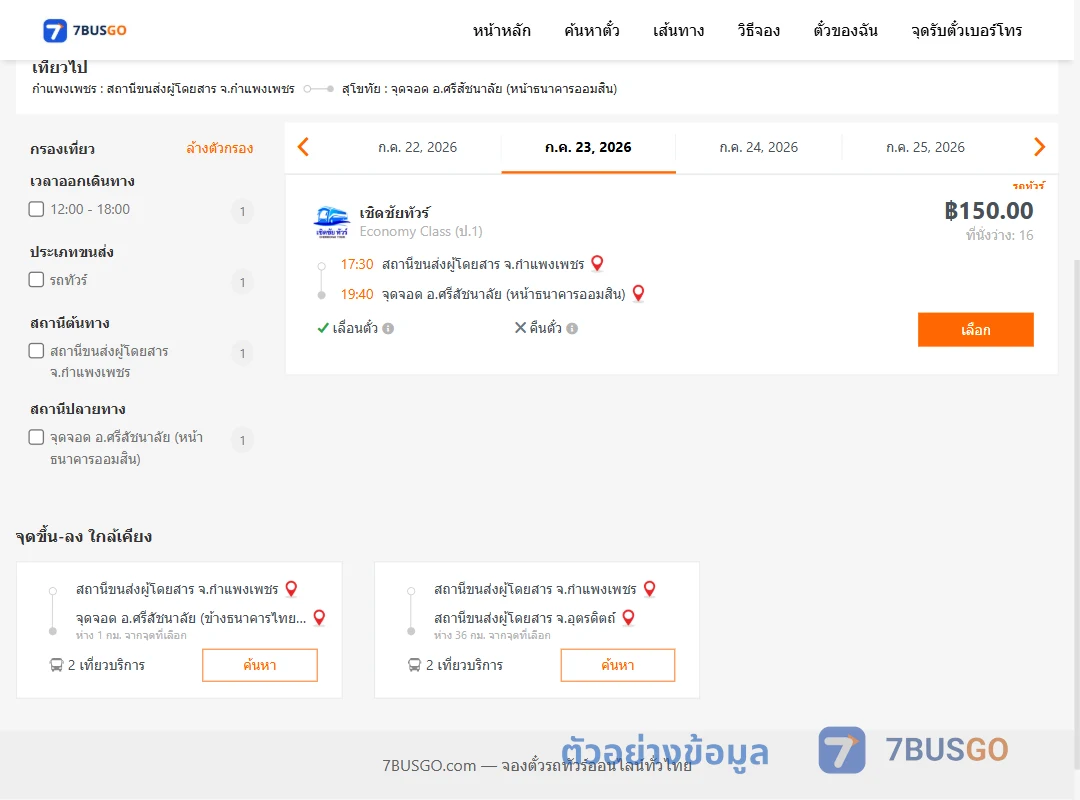Click the รถทัวร์ tag above the price

1028,185
